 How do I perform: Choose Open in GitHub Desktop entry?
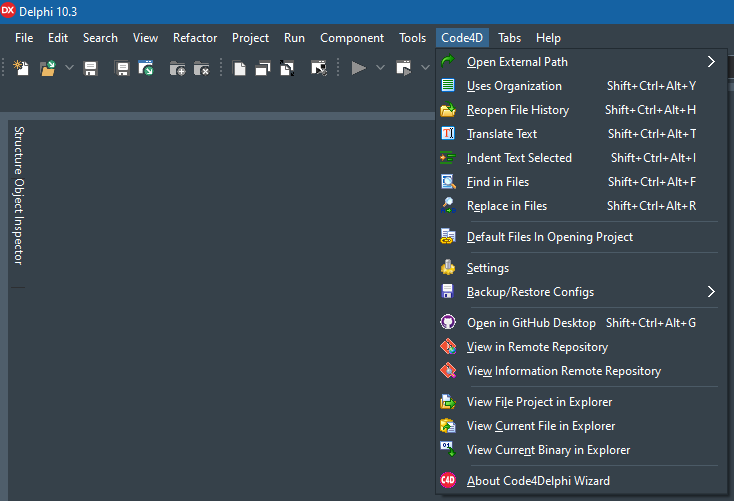coord(581,323)
